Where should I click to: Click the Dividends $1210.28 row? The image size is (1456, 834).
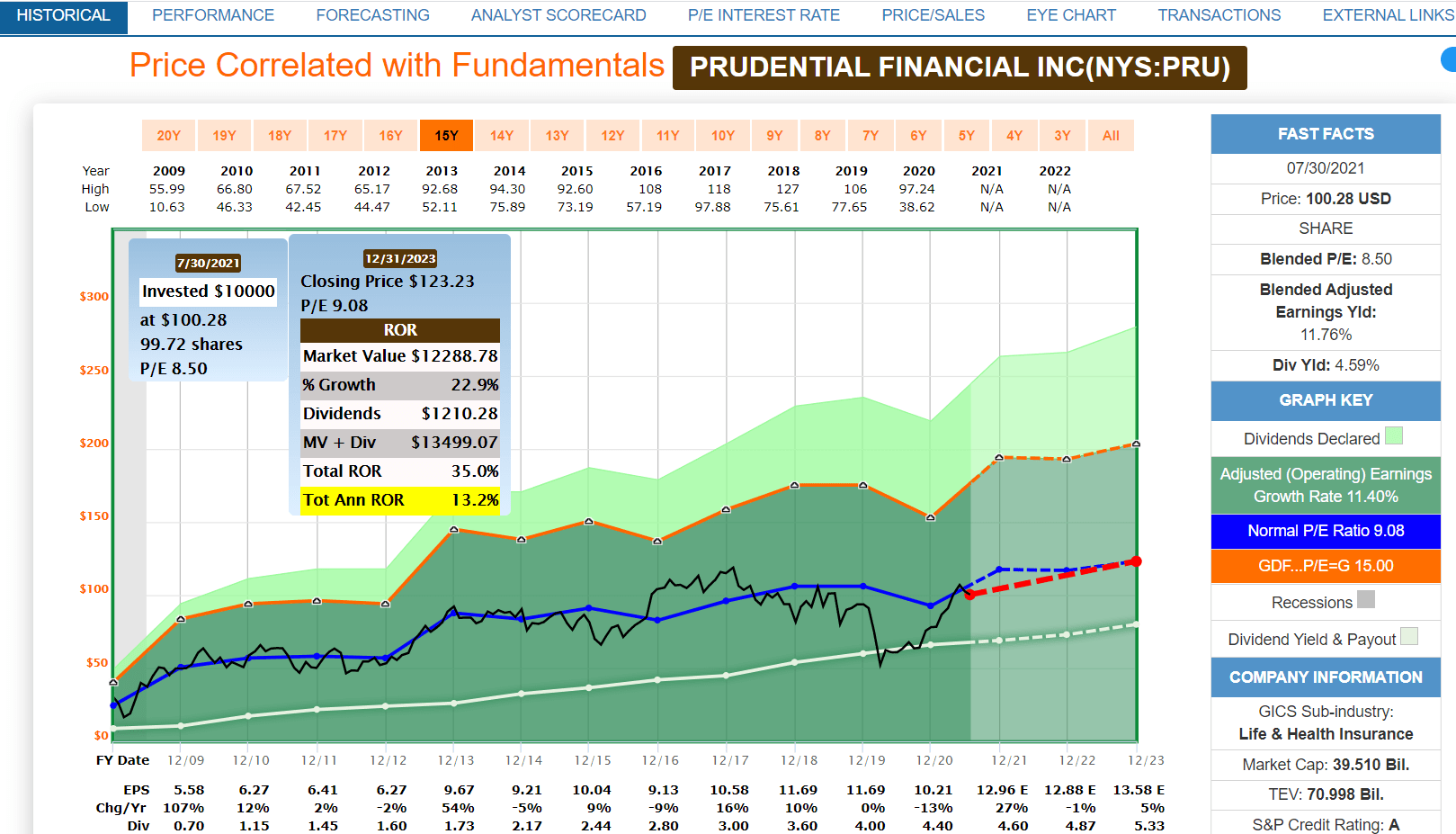pos(400,414)
